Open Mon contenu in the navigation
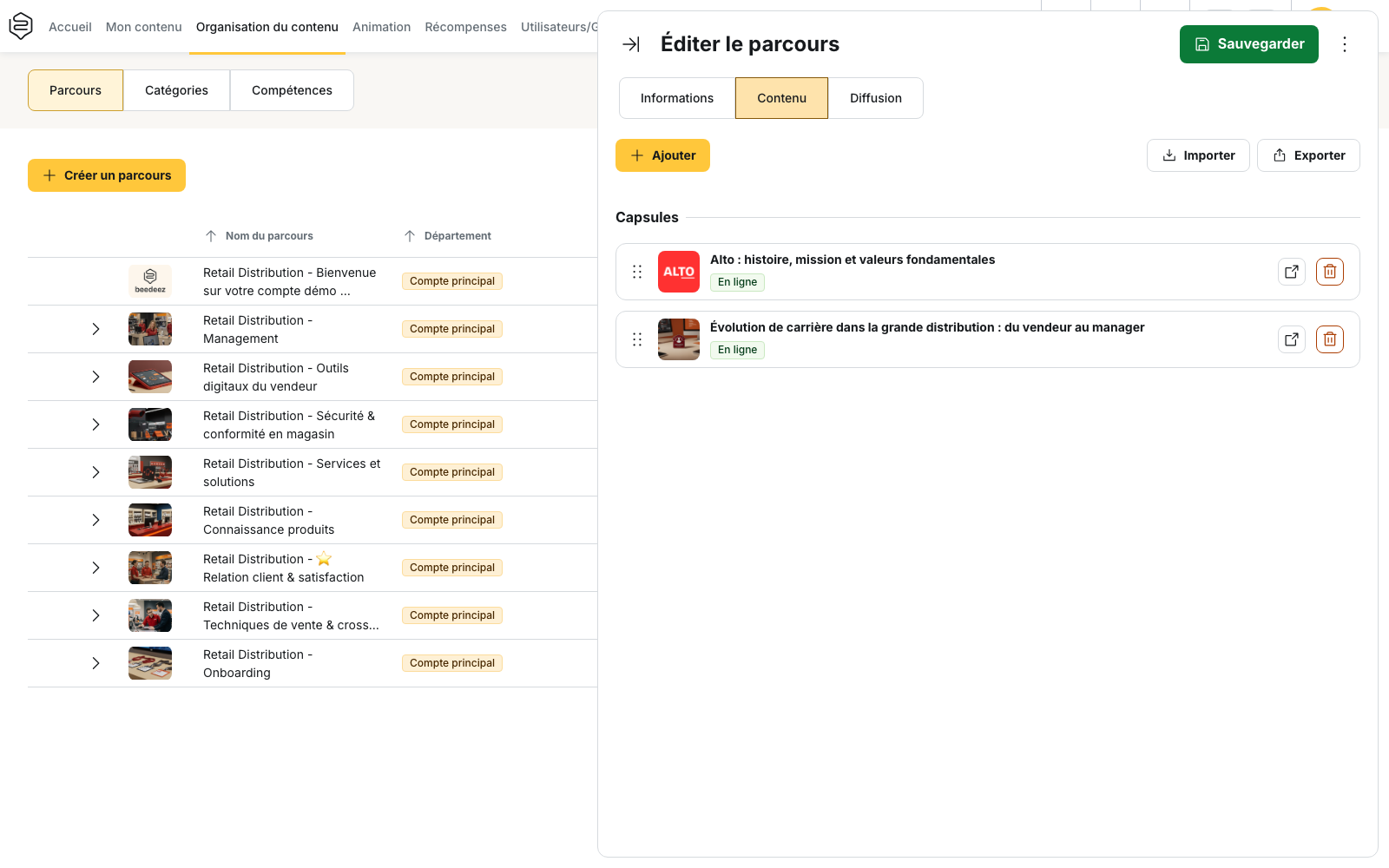 pos(144,27)
